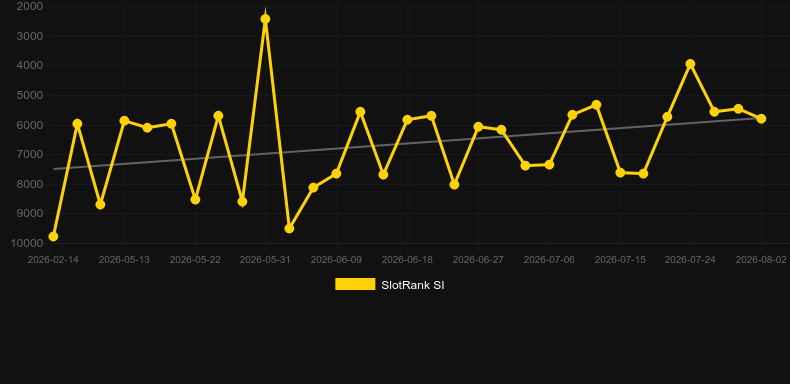Click the 9000 y-axis label
Screen dimensions: 790x384
[30, 214]
